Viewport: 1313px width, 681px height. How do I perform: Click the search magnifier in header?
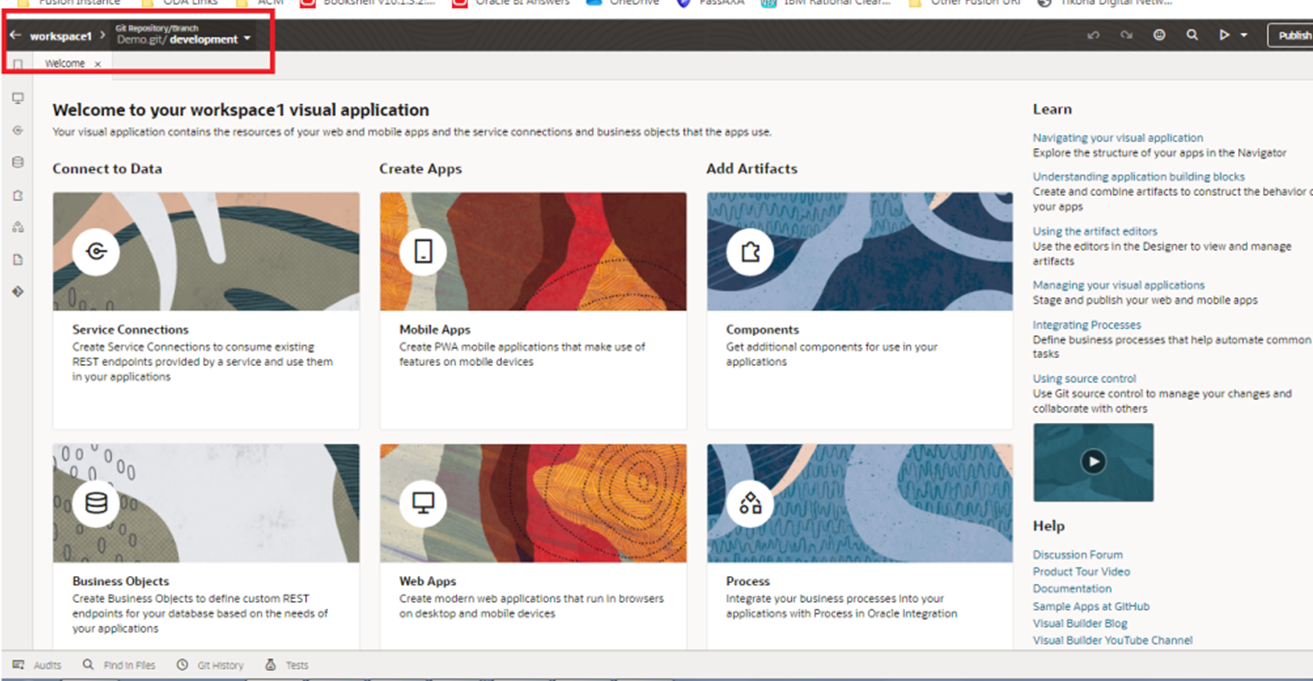click(x=1192, y=35)
